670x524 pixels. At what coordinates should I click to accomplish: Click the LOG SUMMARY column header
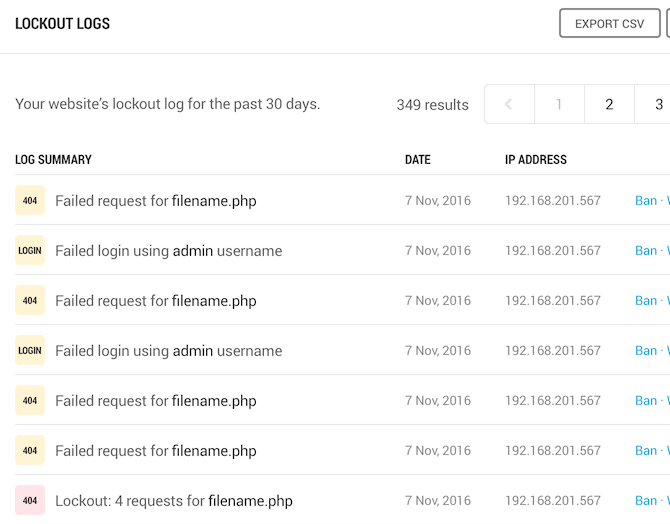click(x=53, y=159)
